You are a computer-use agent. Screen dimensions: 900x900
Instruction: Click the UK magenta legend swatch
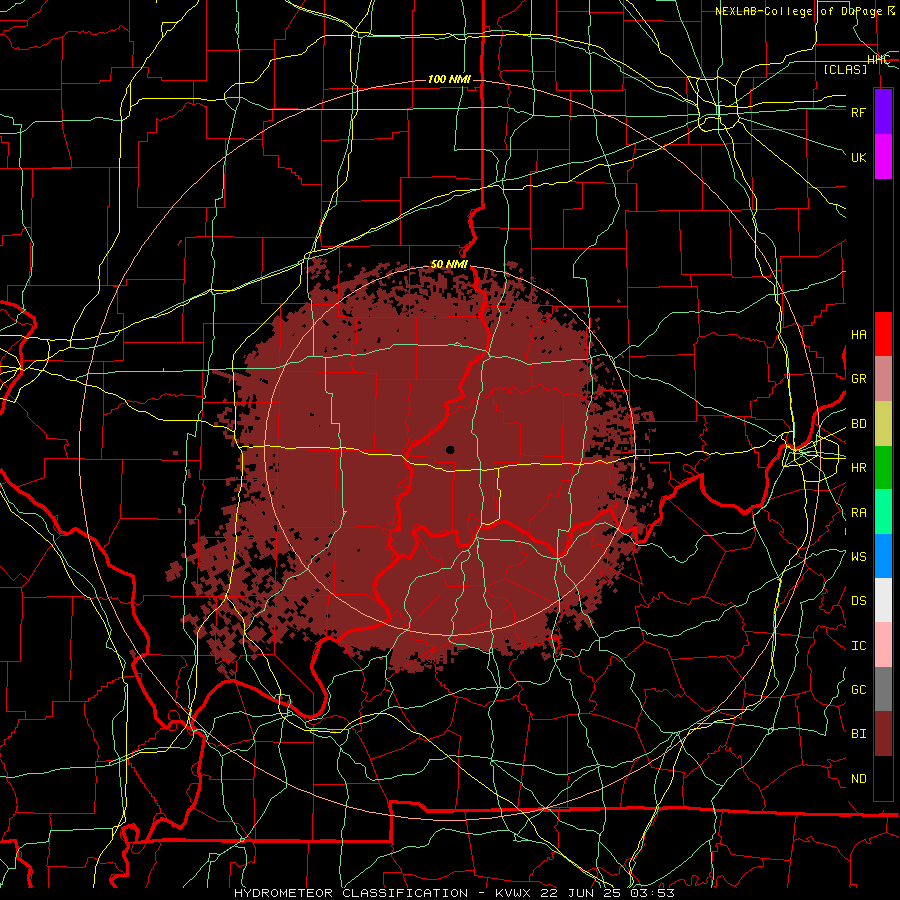tap(883, 156)
